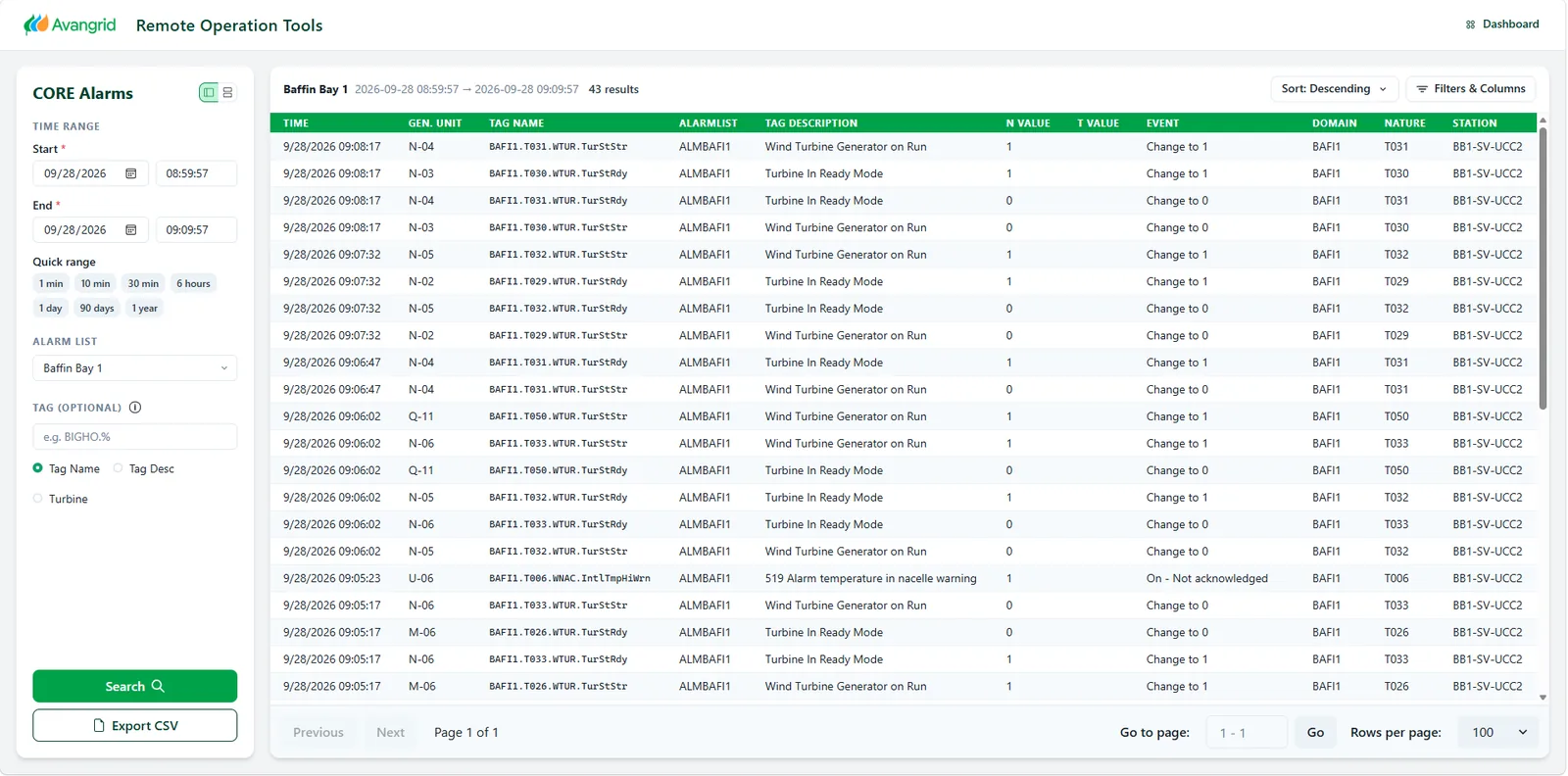Switch to side-panel layout view icon
Screen dimensions: 1568x776
(x=209, y=92)
